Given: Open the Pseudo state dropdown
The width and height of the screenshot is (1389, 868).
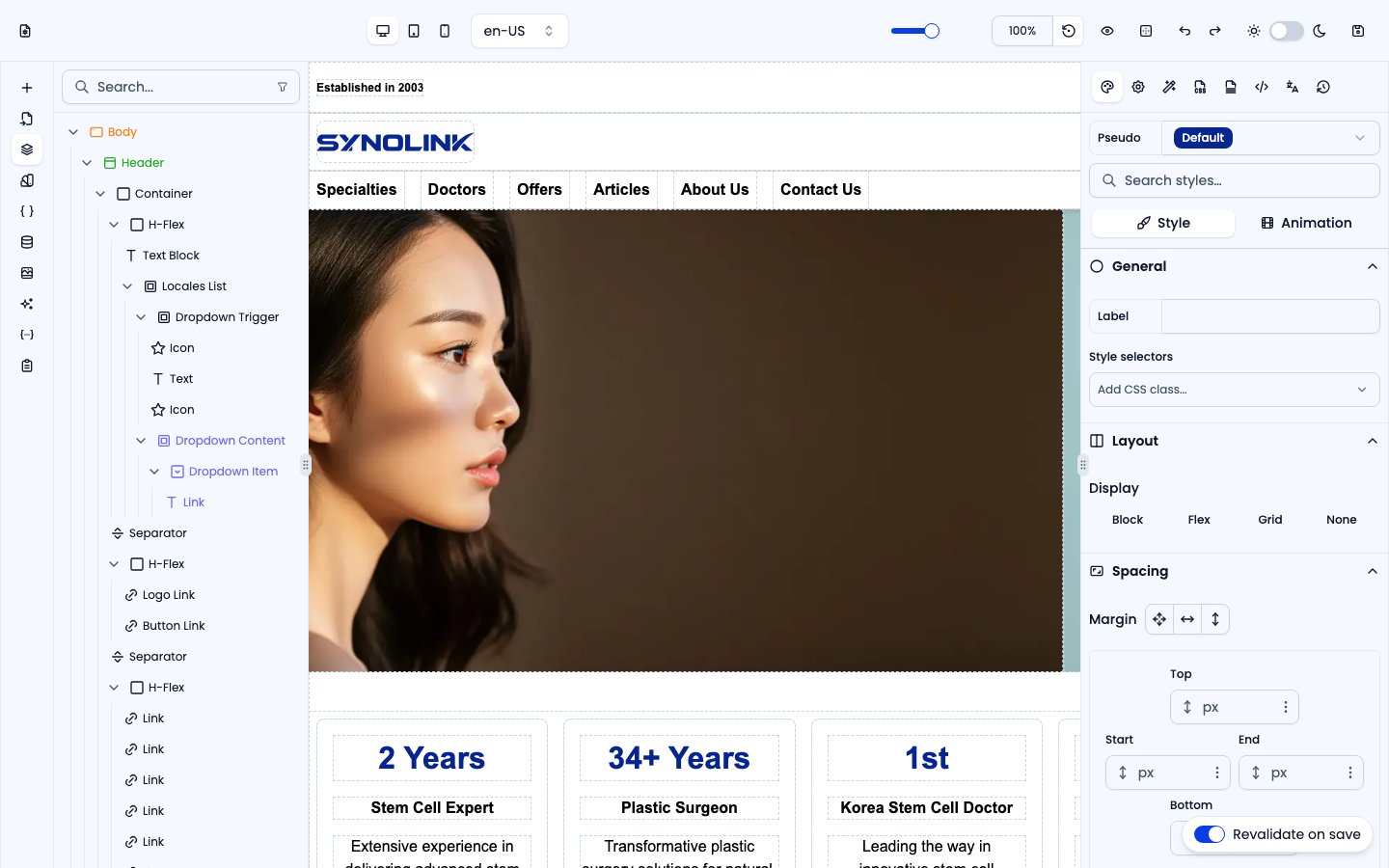Looking at the screenshot, I should click(1270, 138).
